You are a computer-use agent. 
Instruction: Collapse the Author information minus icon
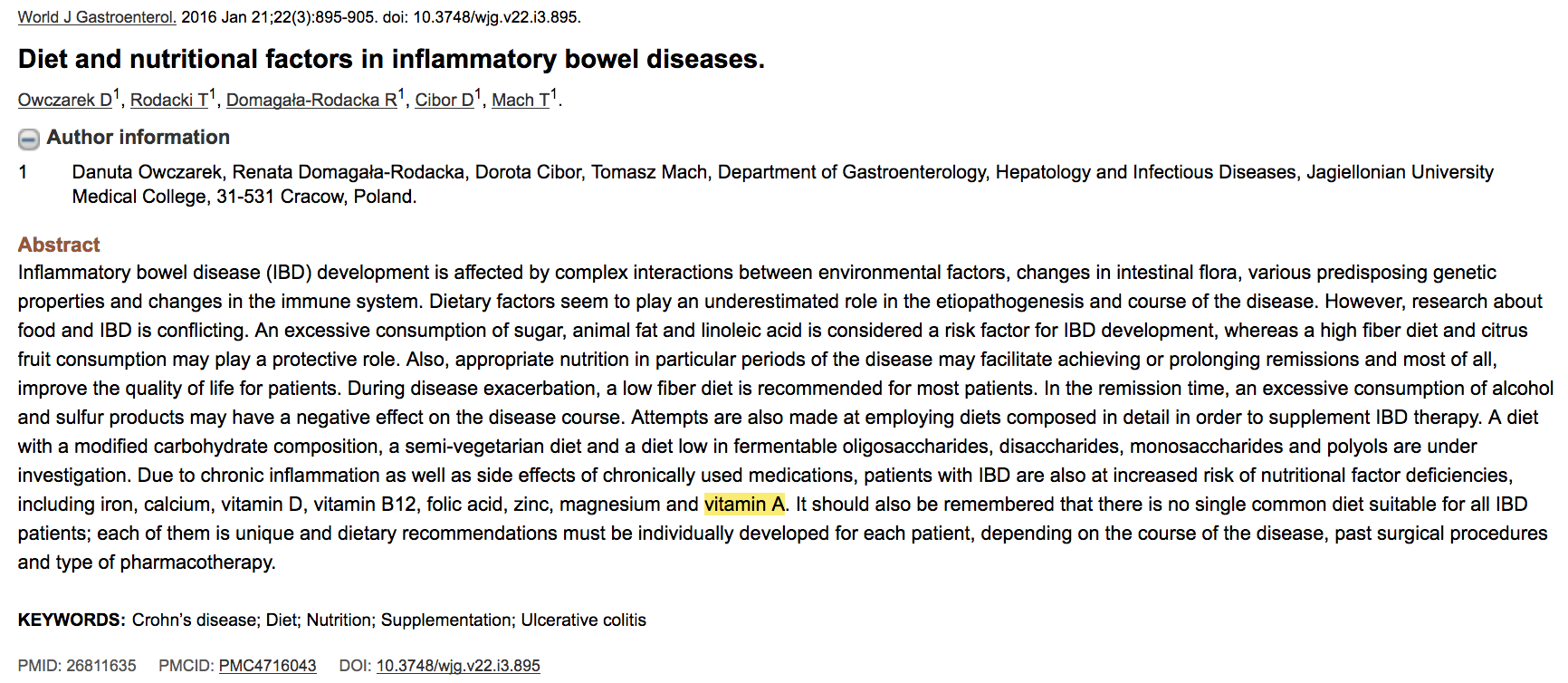(x=29, y=139)
